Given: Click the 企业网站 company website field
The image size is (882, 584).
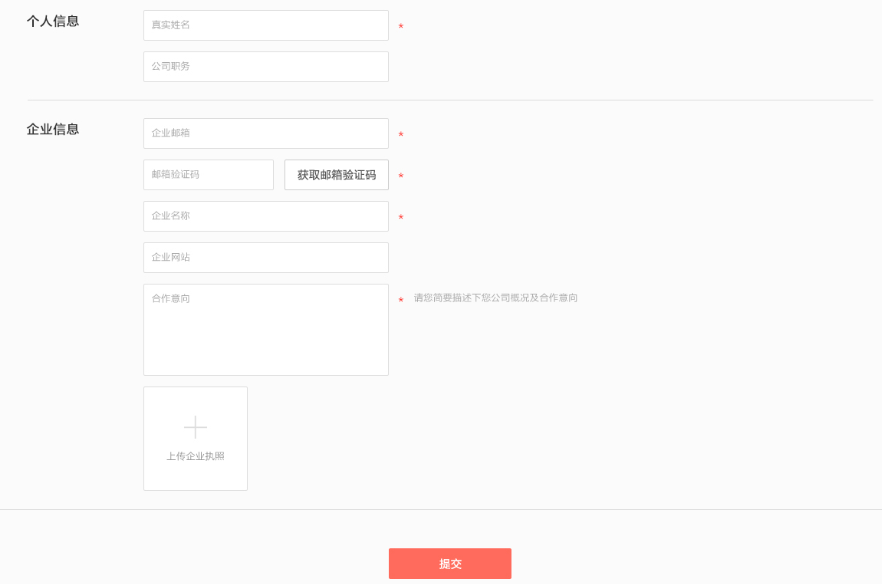Looking at the screenshot, I should (x=265, y=257).
